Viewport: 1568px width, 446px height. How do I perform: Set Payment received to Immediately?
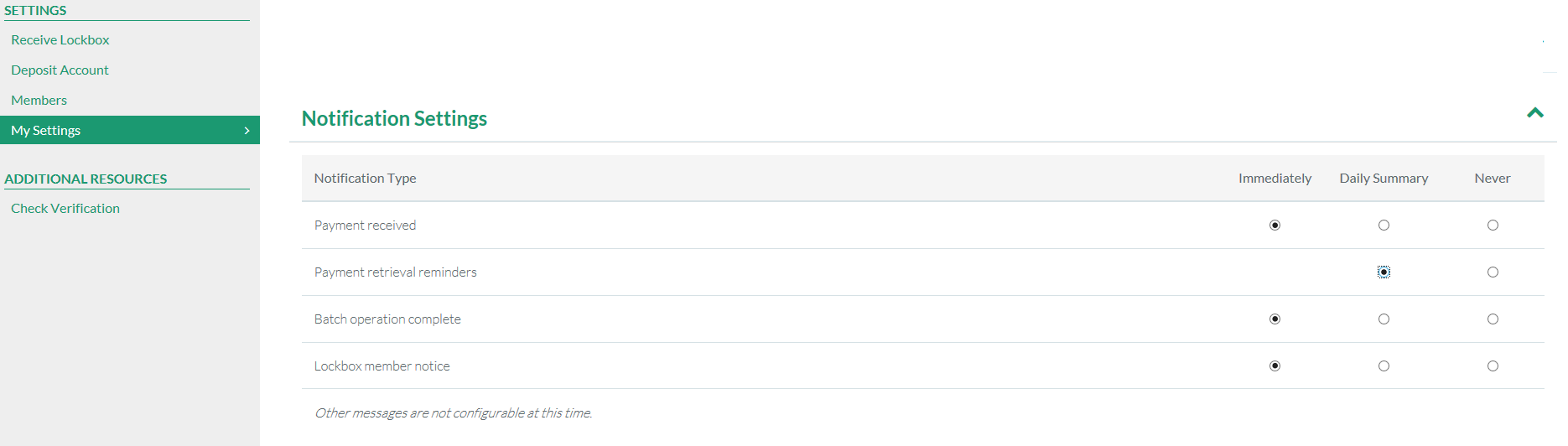(x=1275, y=226)
